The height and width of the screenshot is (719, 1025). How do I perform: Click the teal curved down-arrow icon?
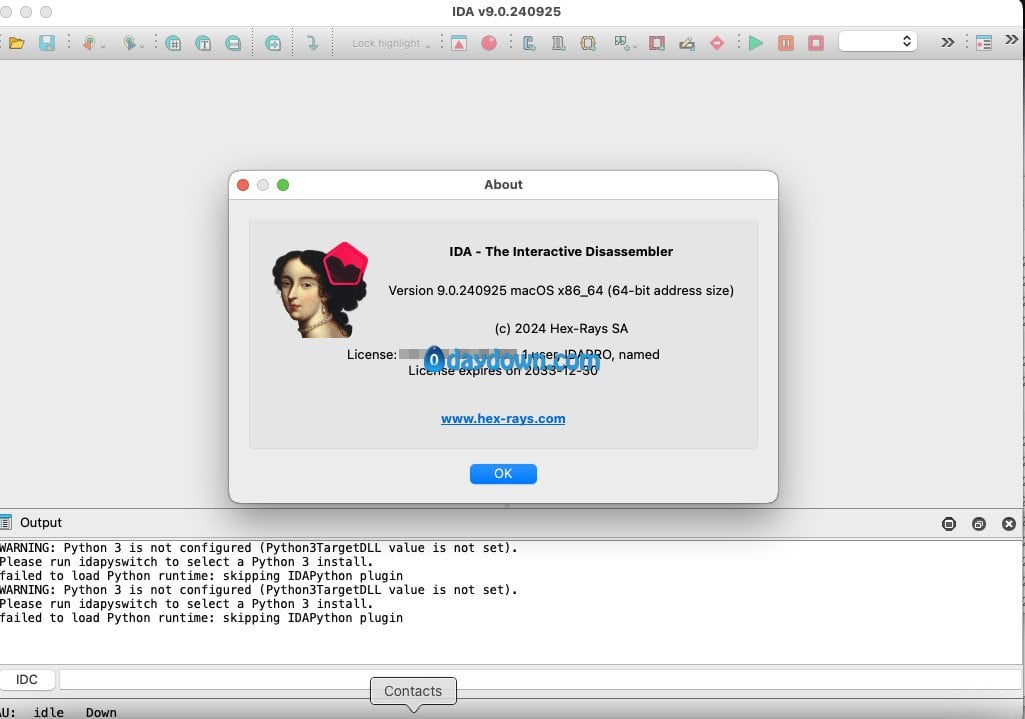(x=312, y=43)
